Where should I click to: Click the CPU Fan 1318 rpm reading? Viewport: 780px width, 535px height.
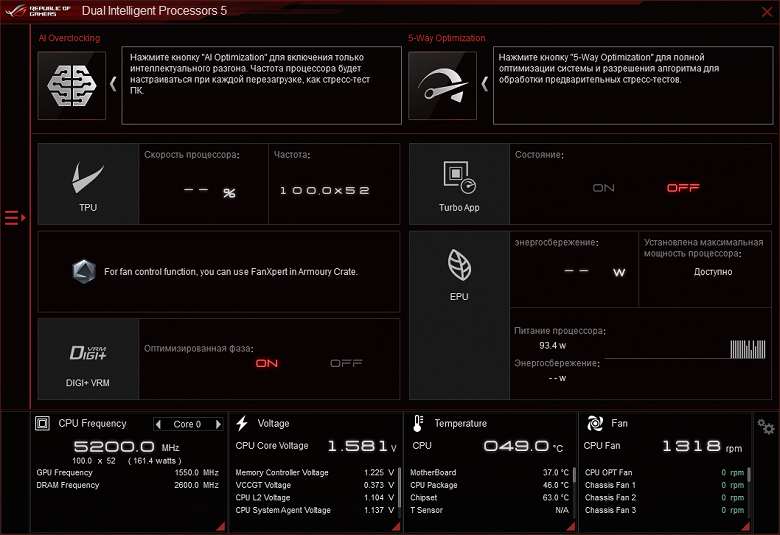tap(702, 446)
